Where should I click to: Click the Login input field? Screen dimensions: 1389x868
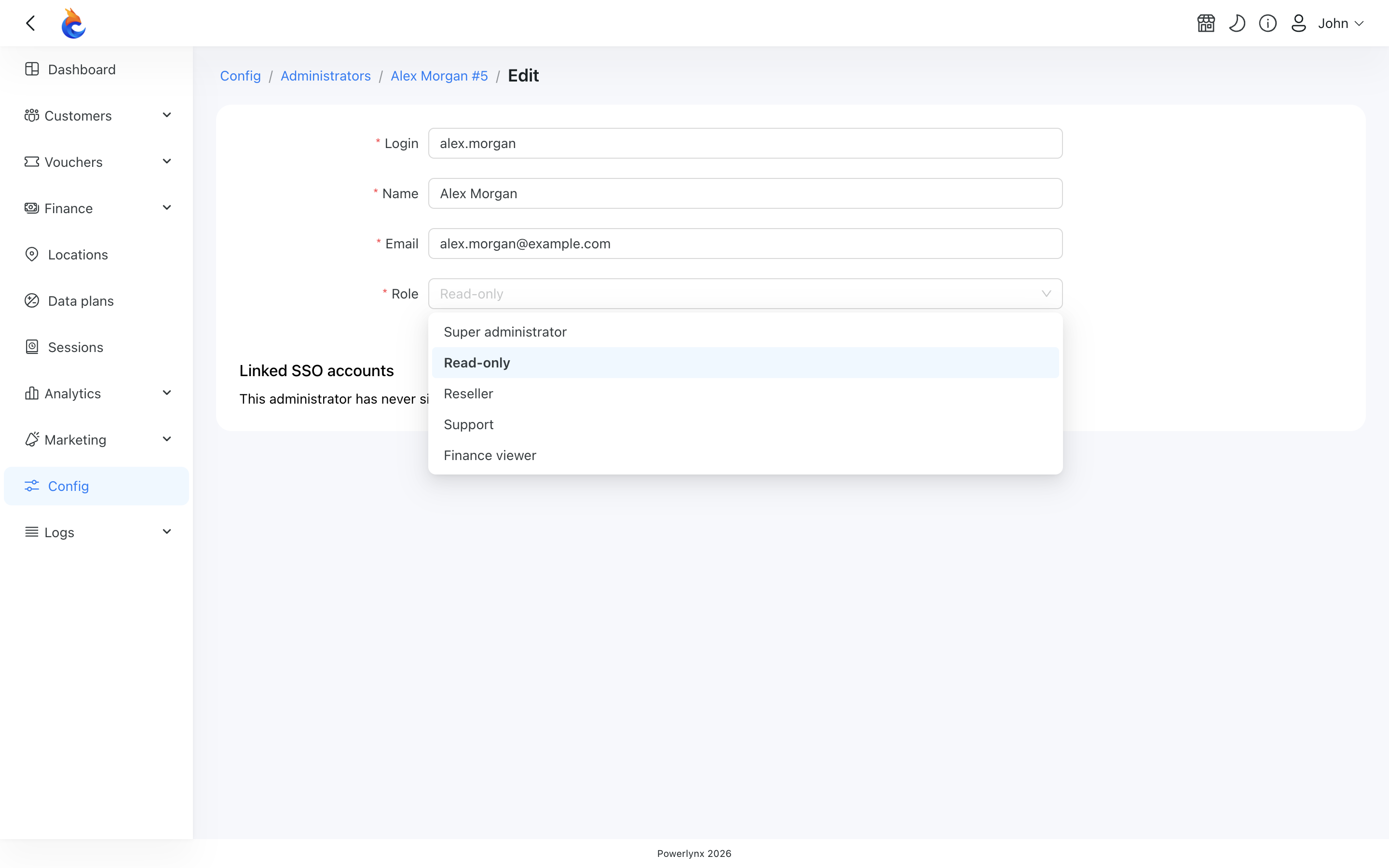(745, 144)
